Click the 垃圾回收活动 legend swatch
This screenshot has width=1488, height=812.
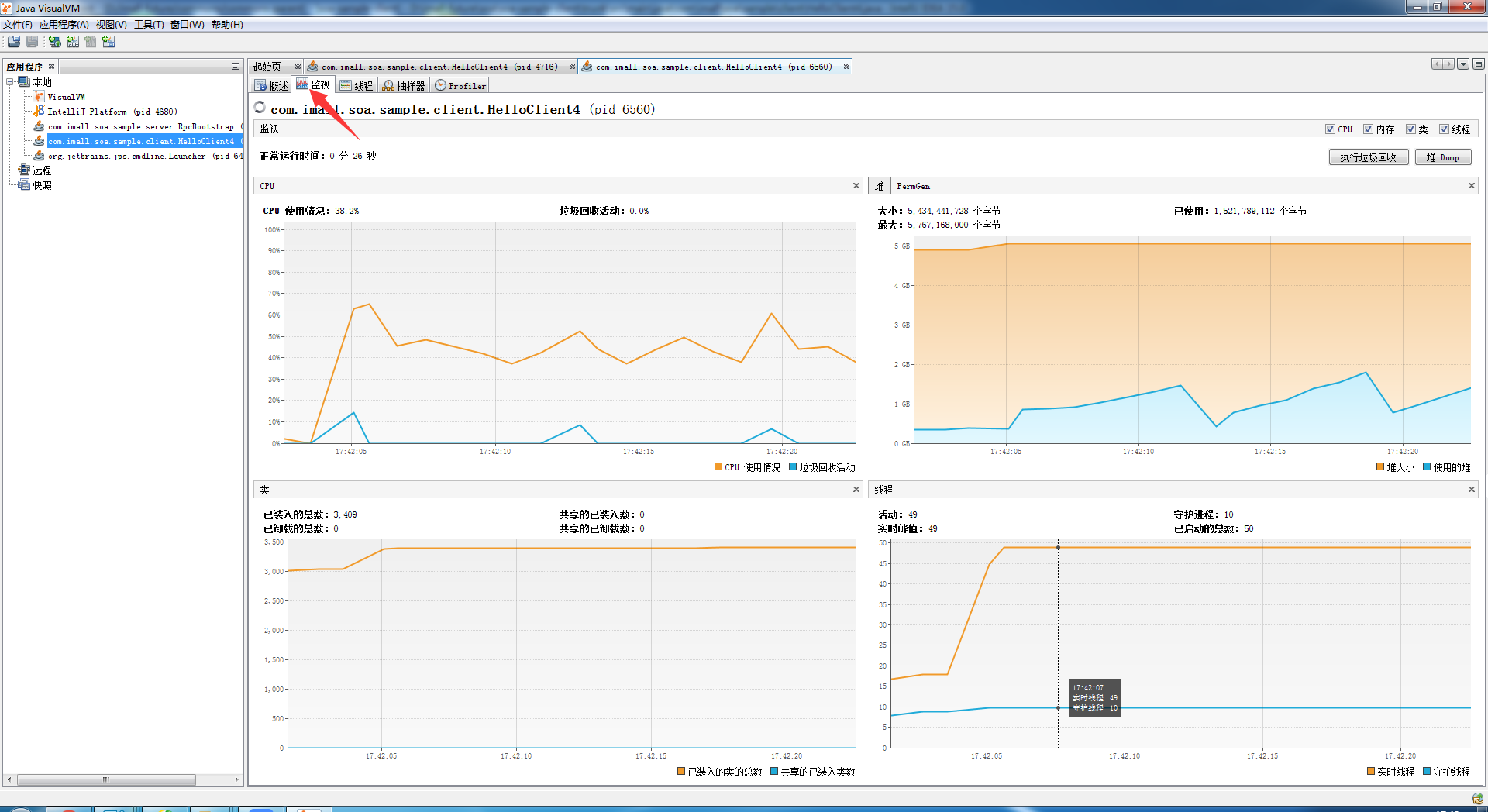tap(793, 467)
